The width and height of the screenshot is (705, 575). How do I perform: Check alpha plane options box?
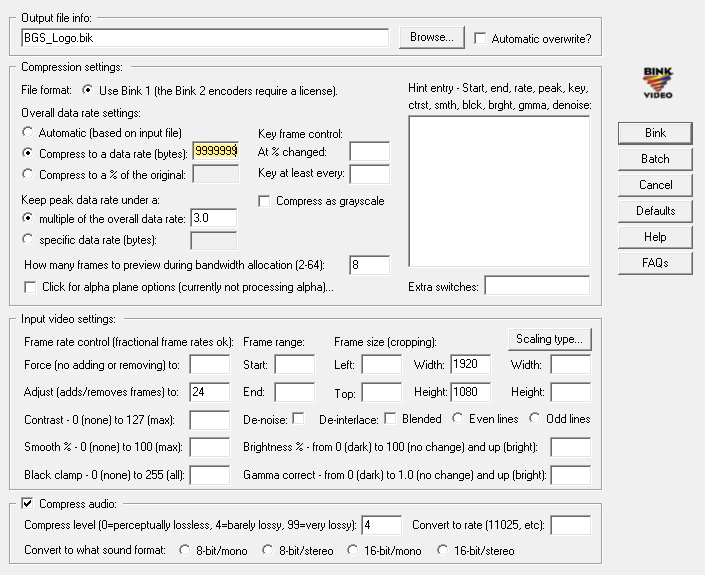tap(30, 287)
